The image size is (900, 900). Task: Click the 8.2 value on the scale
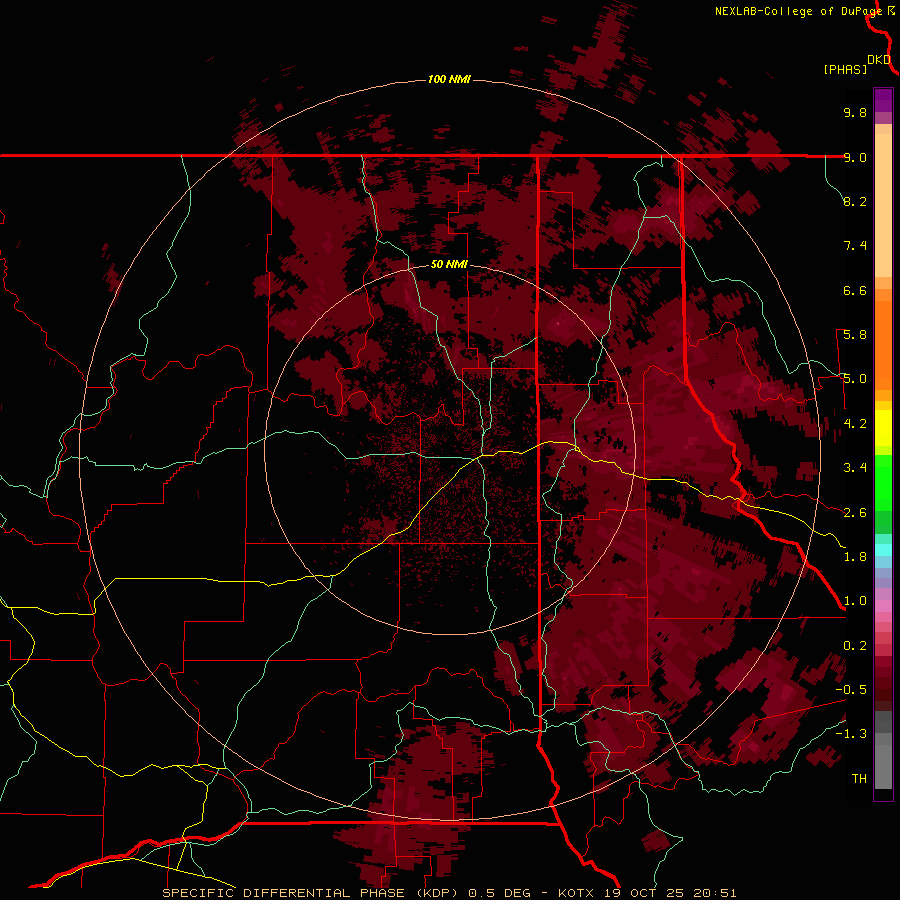[x=855, y=201]
